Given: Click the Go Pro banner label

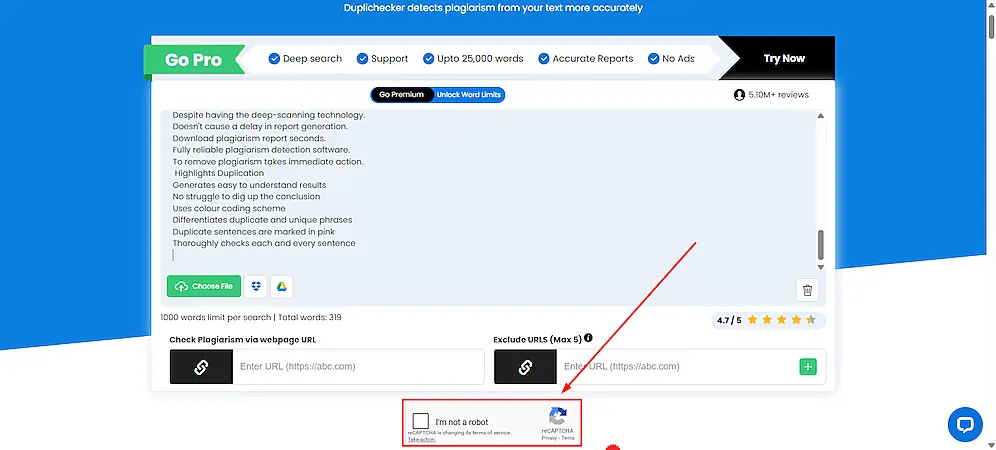Looking at the screenshot, I should tap(193, 60).
